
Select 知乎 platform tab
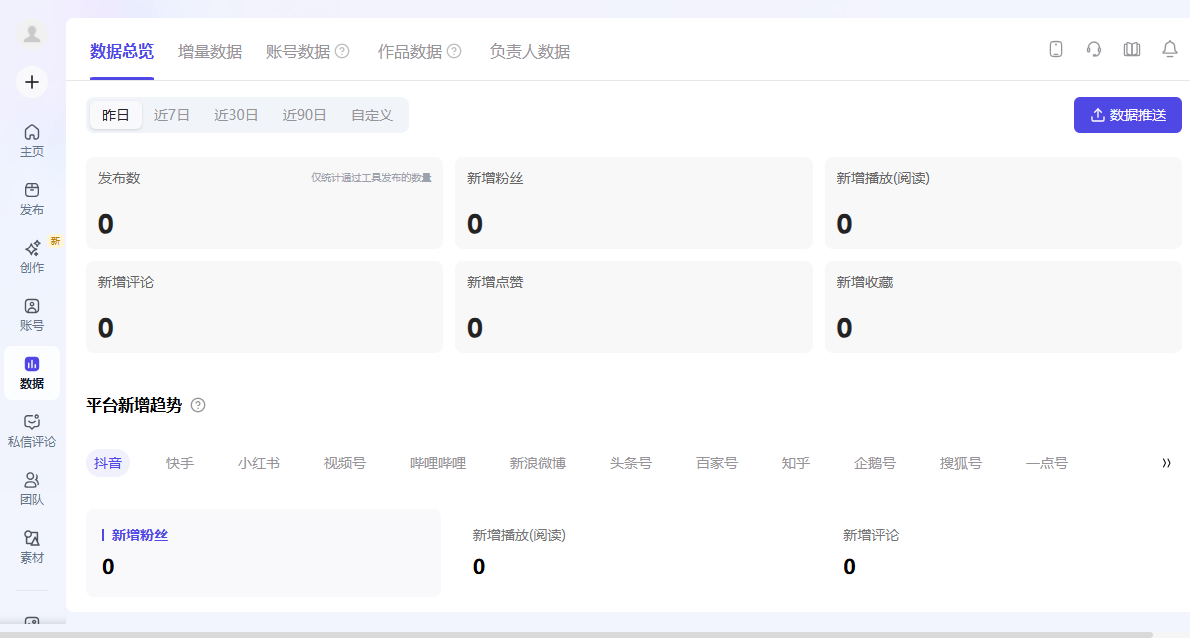pyautogui.click(x=795, y=463)
